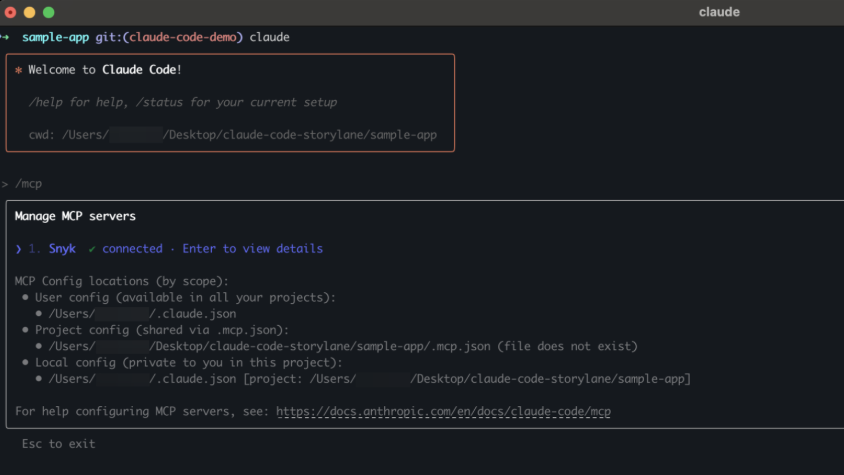This screenshot has height=475, width=844.
Task: Open the Claude Code MCP docs link
Action: click(x=443, y=411)
